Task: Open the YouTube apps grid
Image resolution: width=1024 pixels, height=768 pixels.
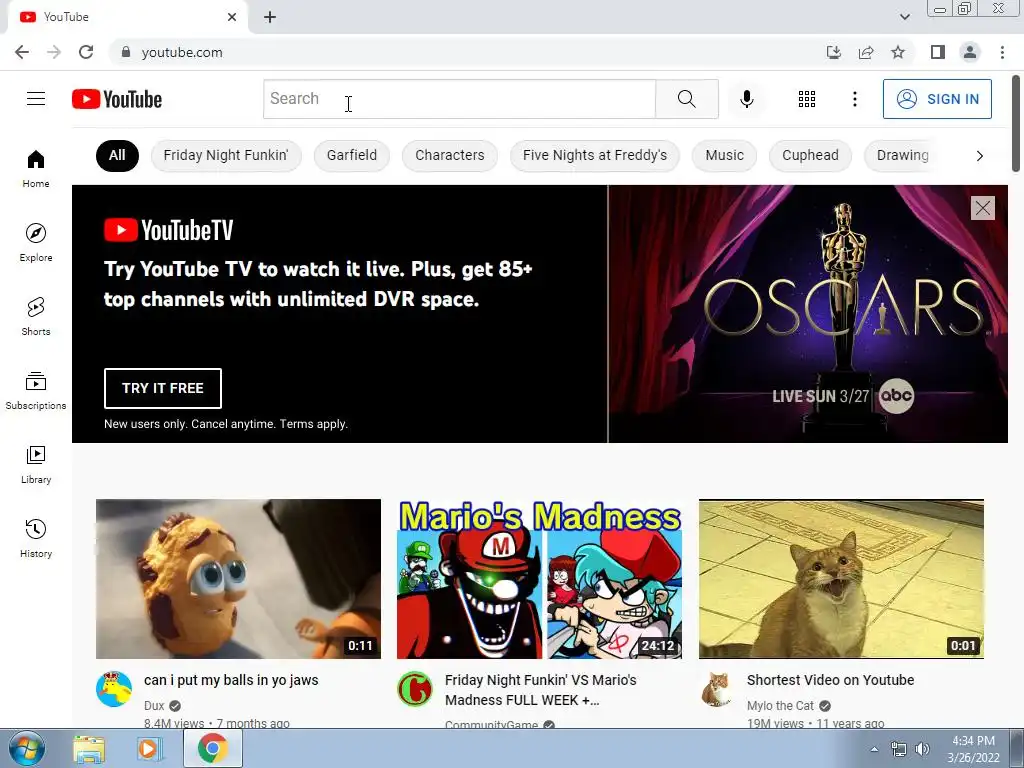Action: (807, 99)
